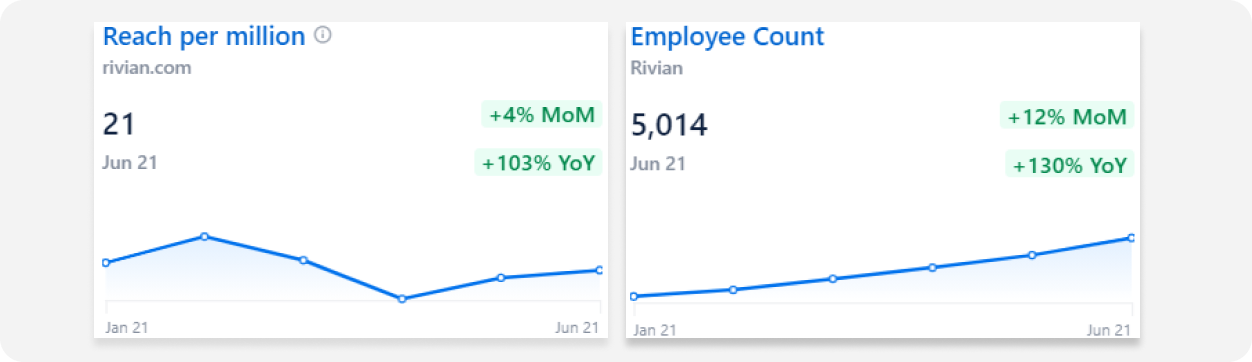The height and width of the screenshot is (362, 1252).
Task: Click the +4% MoM badge
Action: (x=541, y=115)
